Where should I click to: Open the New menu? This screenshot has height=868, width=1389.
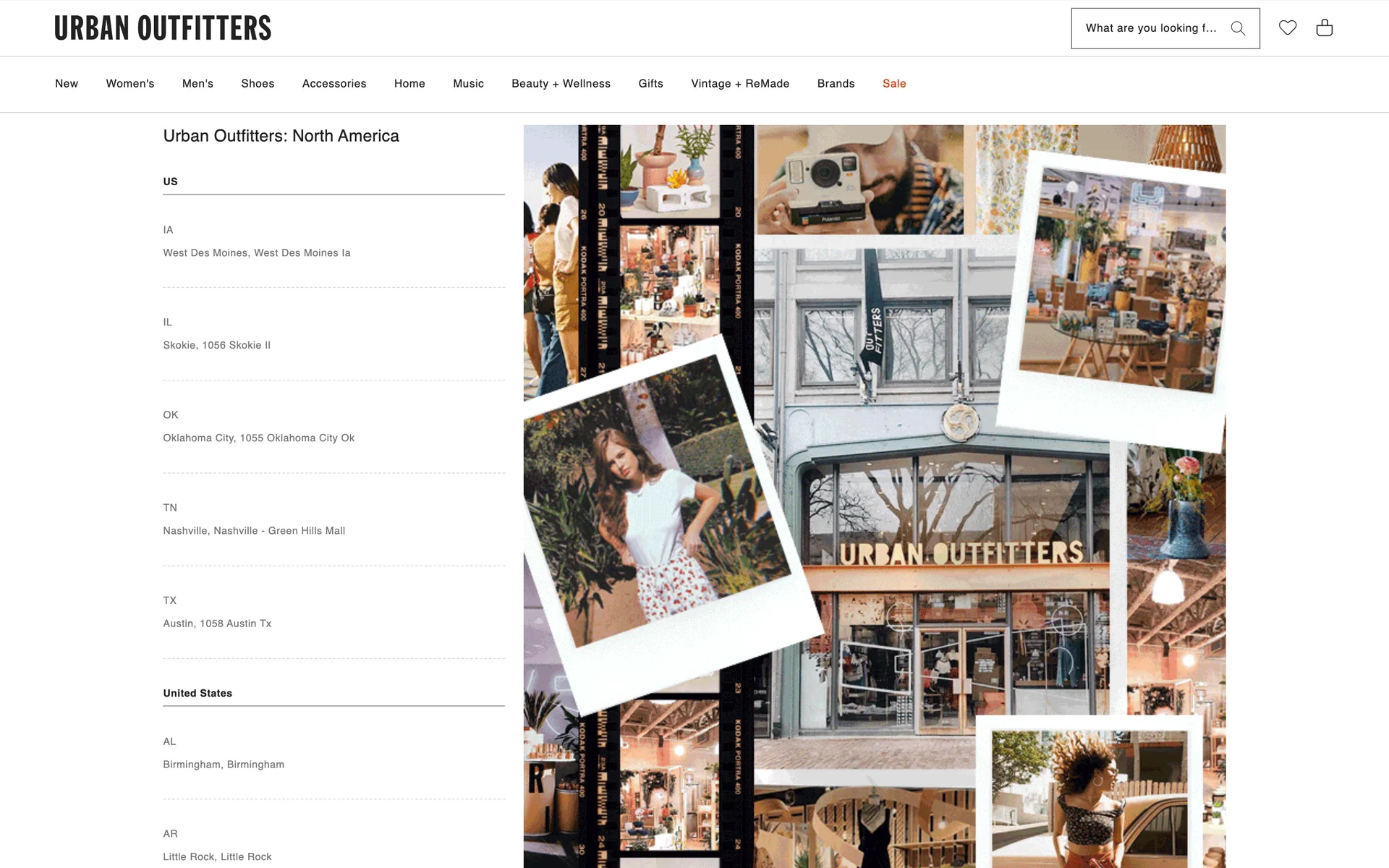[x=67, y=84]
